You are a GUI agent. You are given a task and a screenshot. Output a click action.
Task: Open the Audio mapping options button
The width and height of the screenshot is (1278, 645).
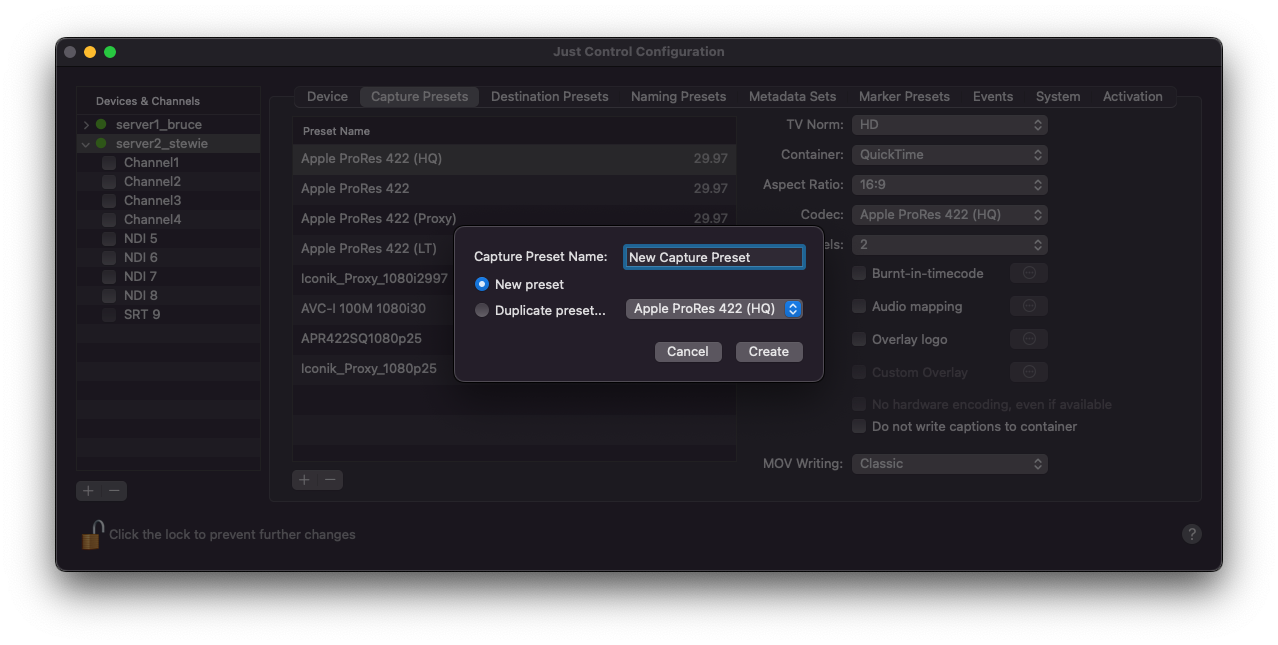click(x=1029, y=306)
